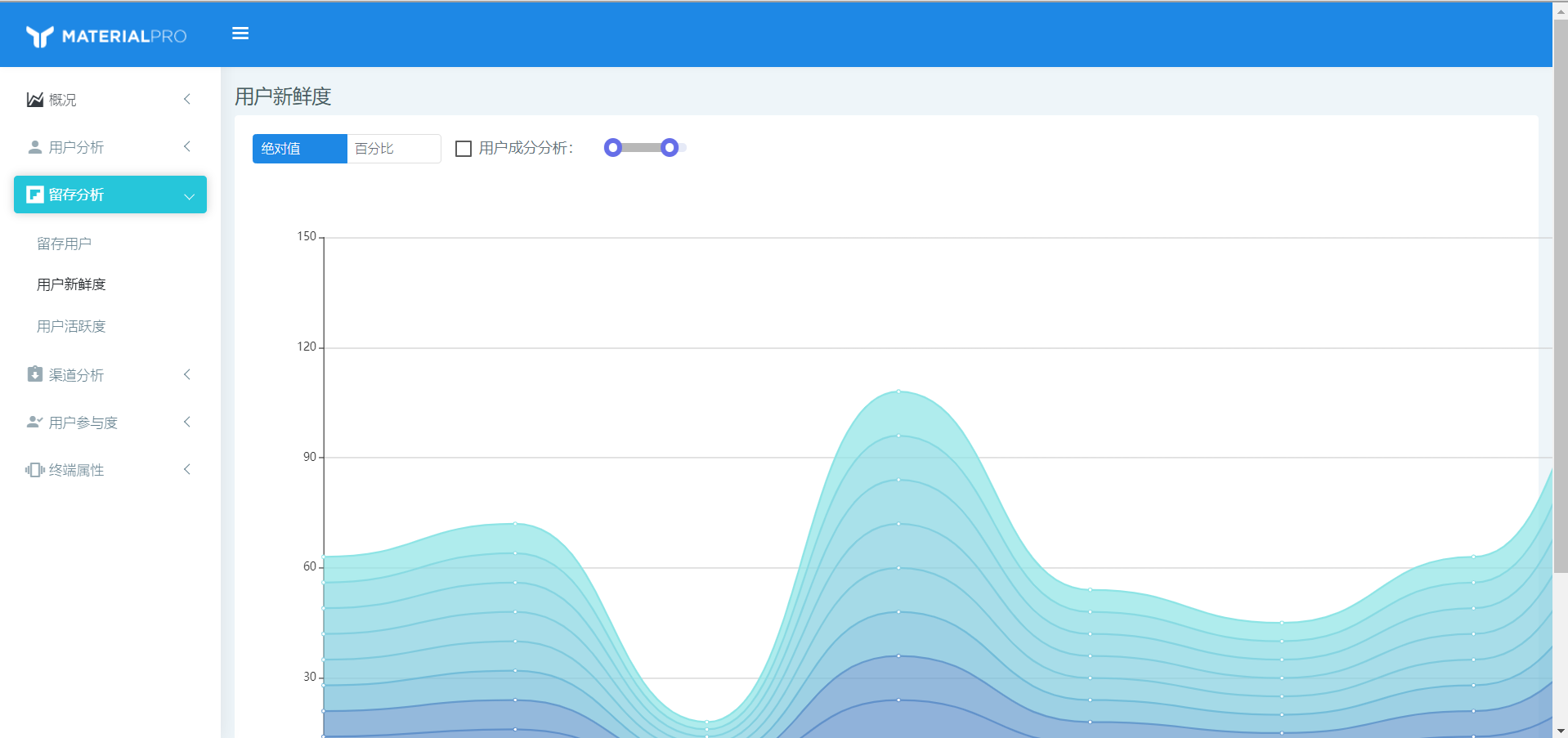1568x738 pixels.
Task: Open the 终端属性 menu item
Action: (110, 469)
